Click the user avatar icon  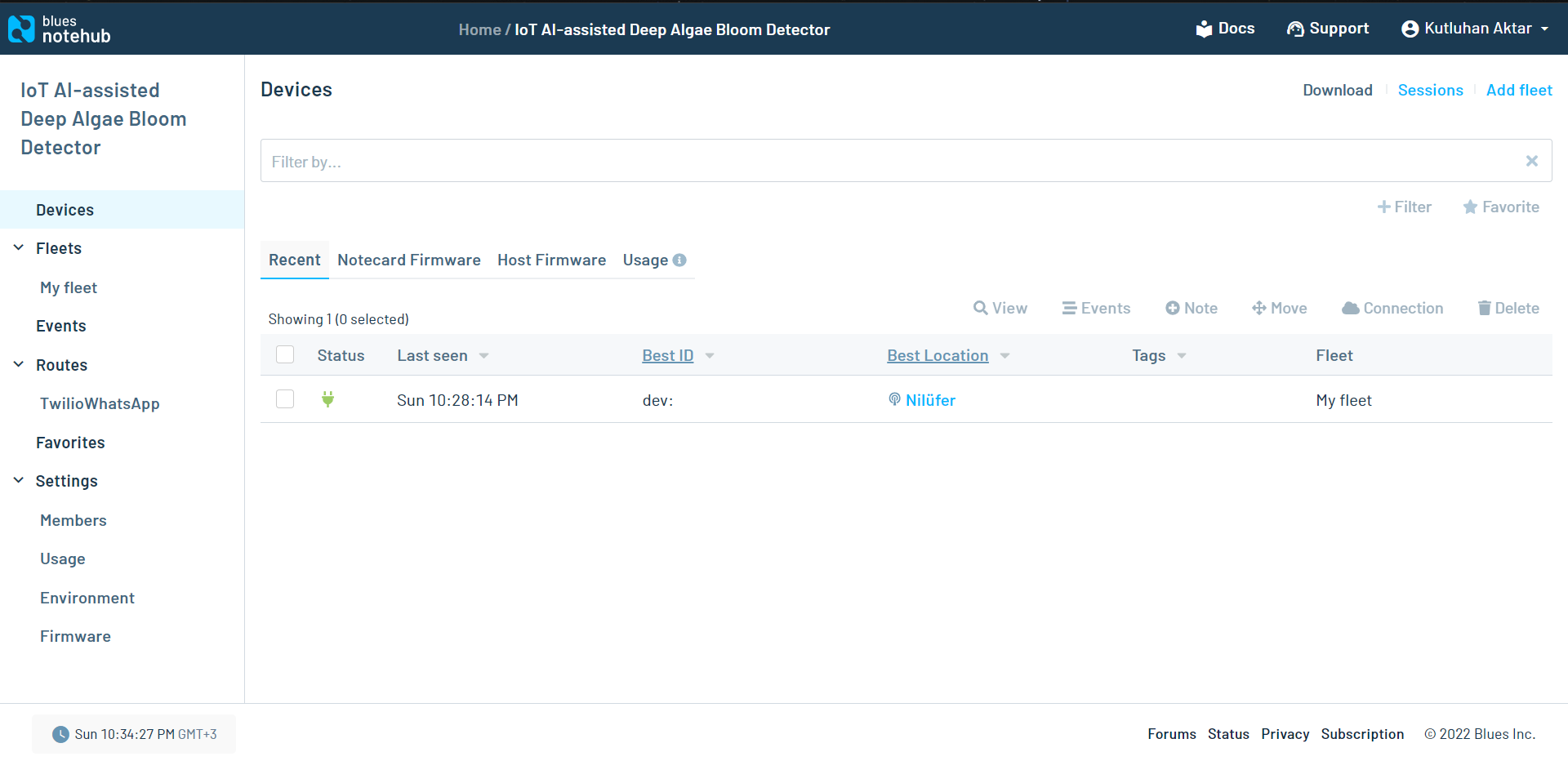tap(1410, 29)
